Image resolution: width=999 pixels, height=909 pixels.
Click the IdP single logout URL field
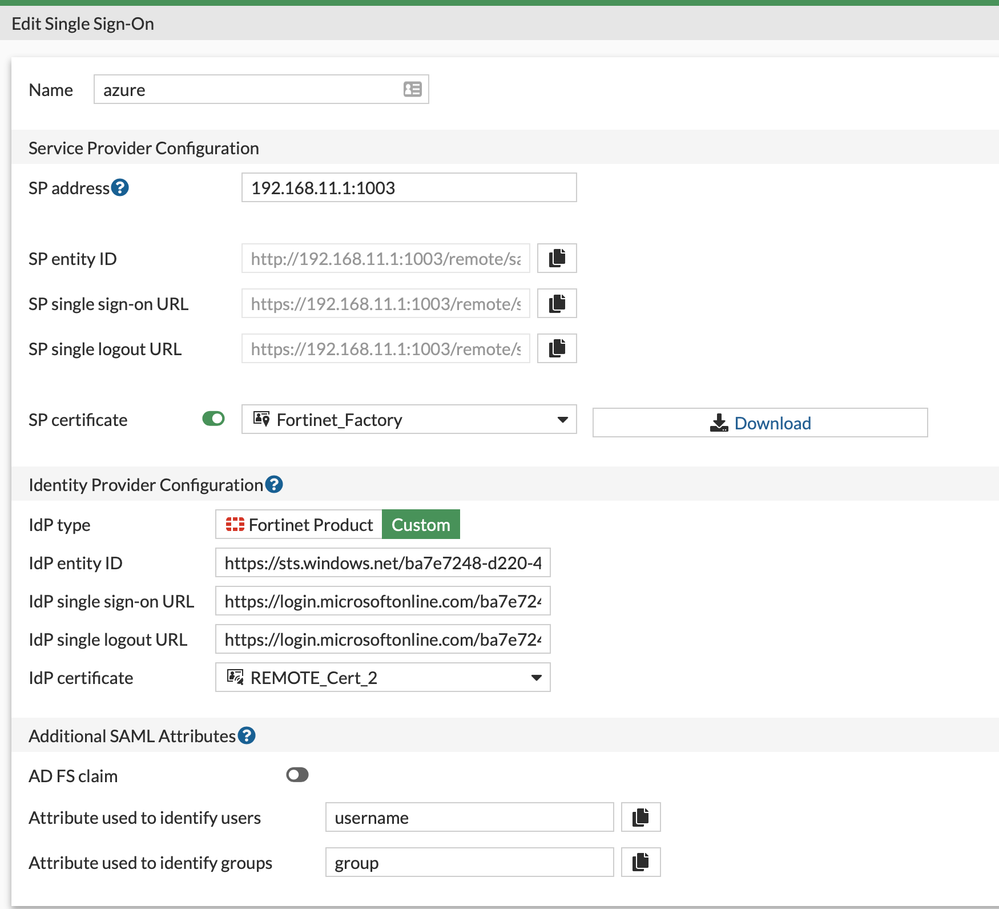coord(383,639)
